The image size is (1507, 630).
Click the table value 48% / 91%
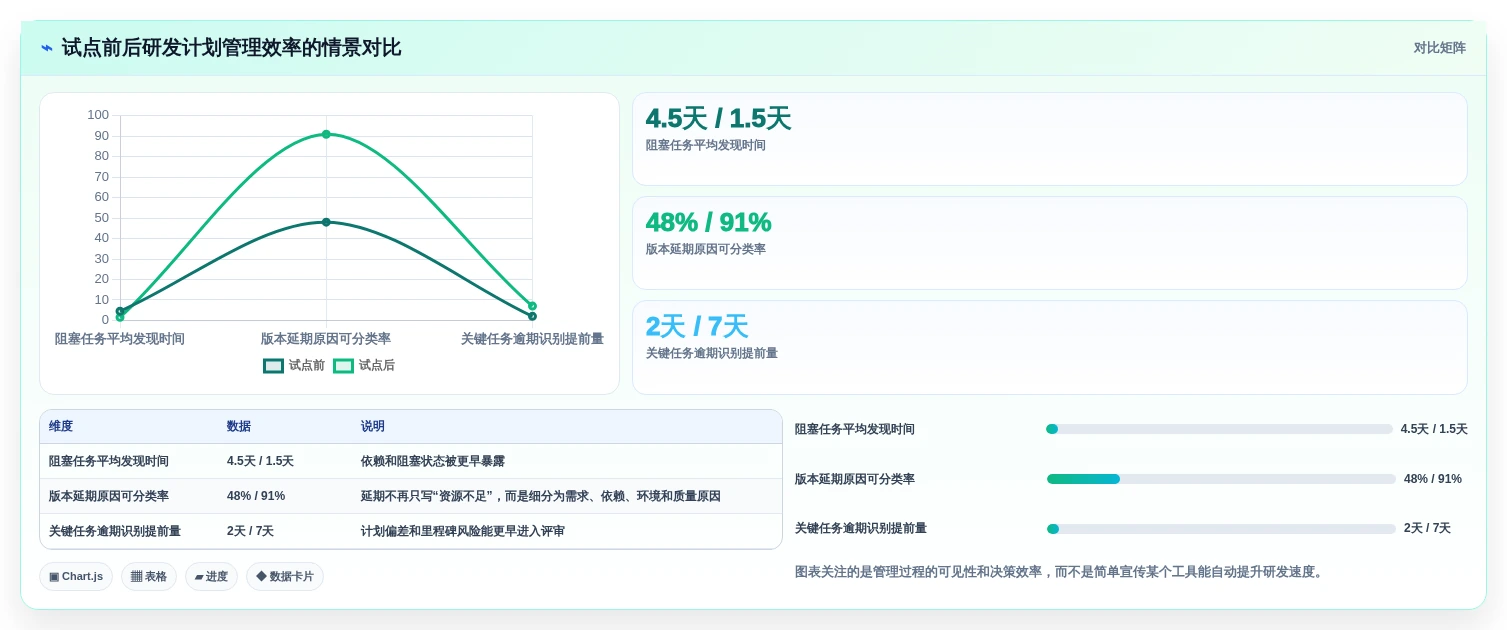coord(256,496)
